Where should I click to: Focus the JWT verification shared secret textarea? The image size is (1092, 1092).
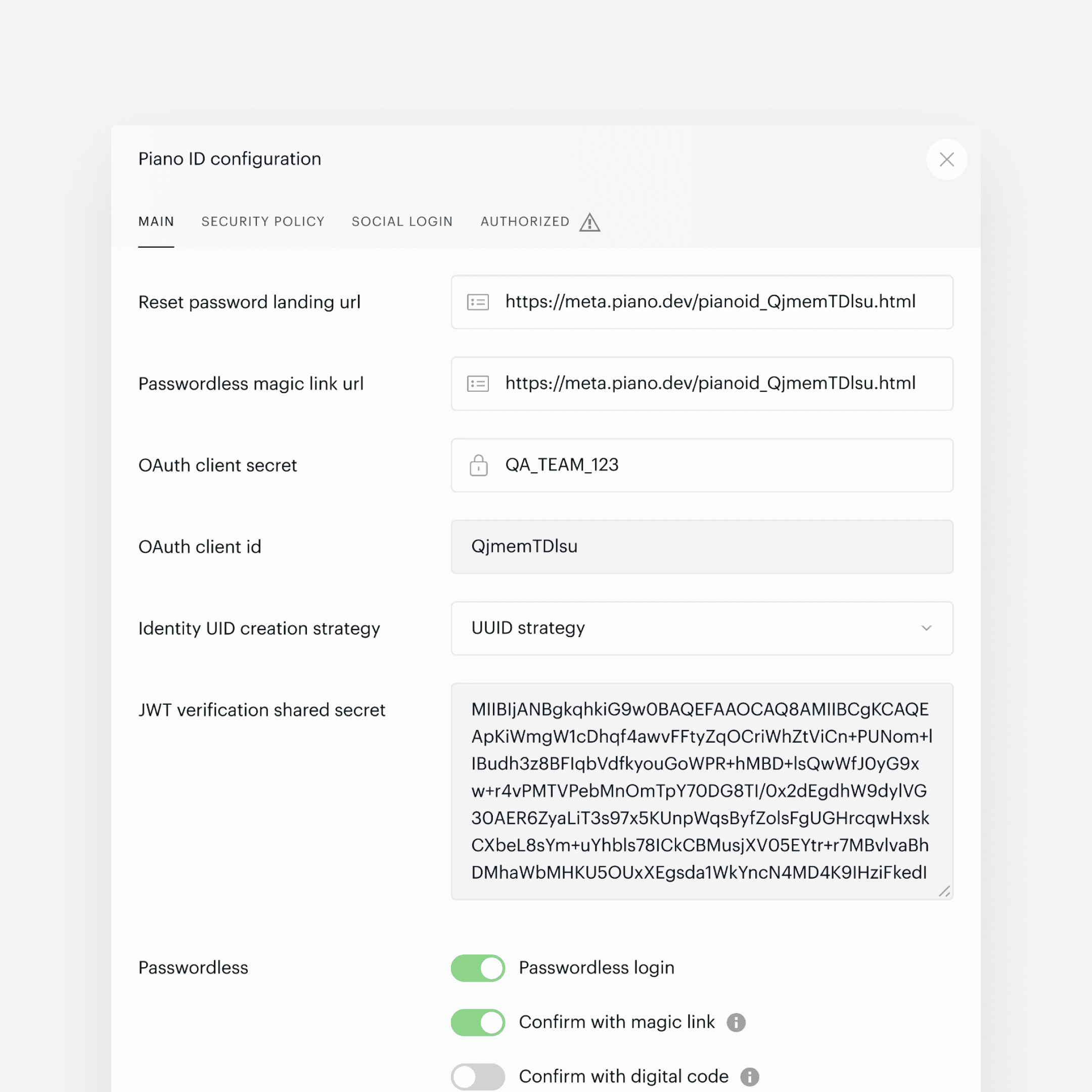click(x=701, y=791)
